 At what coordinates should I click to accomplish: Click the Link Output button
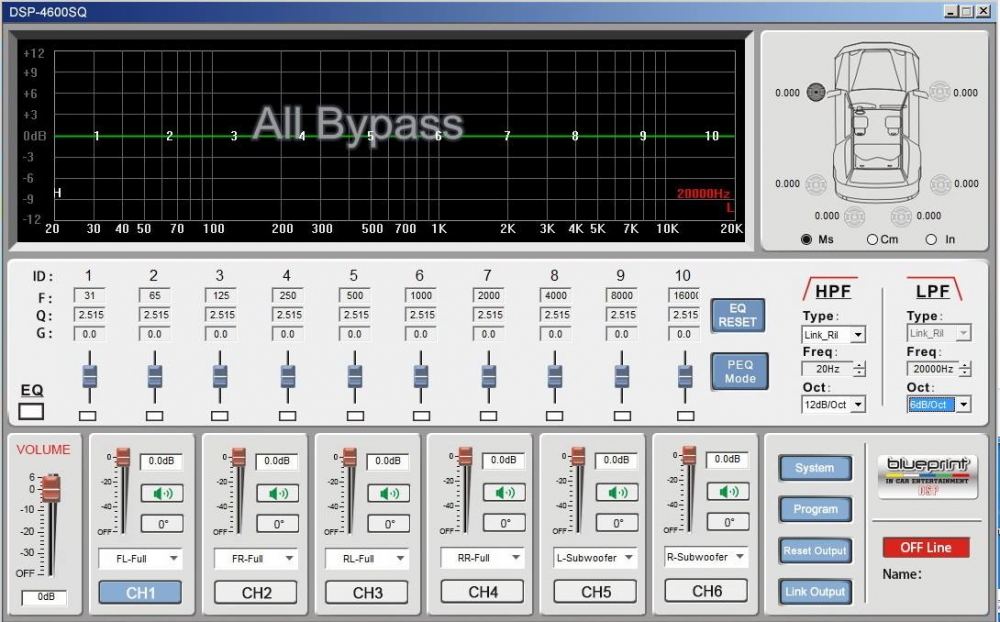[x=815, y=592]
